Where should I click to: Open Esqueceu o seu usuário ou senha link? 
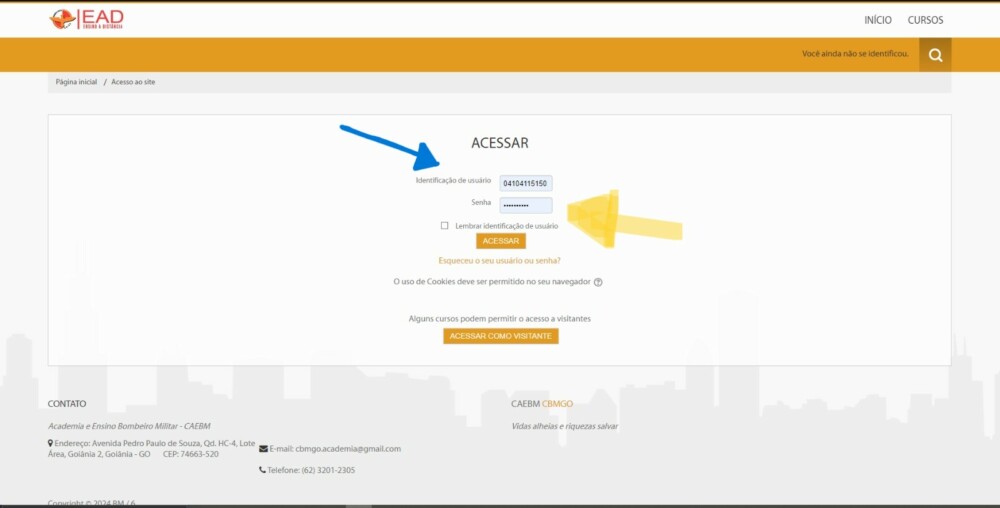tap(499, 261)
